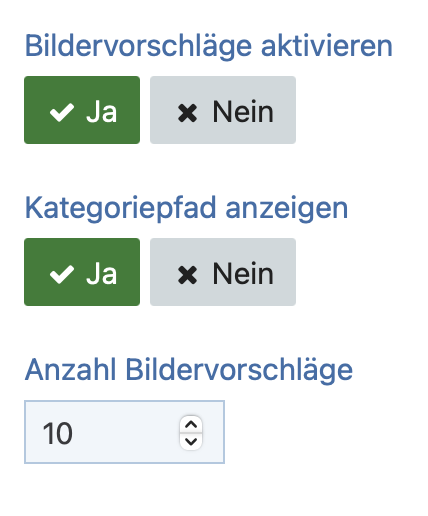Click the X icon under Kategoriepfad anzeigen
This screenshot has height=516, width=428.
187,275
